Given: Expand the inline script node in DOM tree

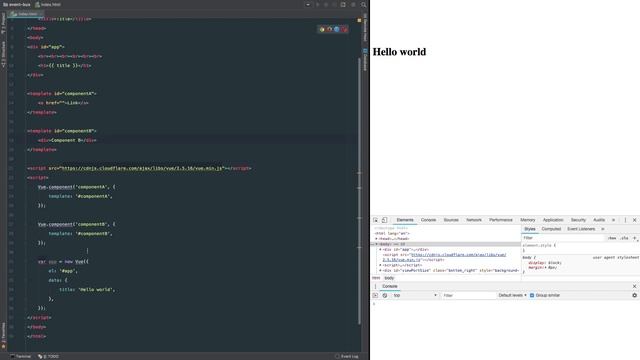Looking at the screenshot, I should pyautogui.click(x=380, y=265).
